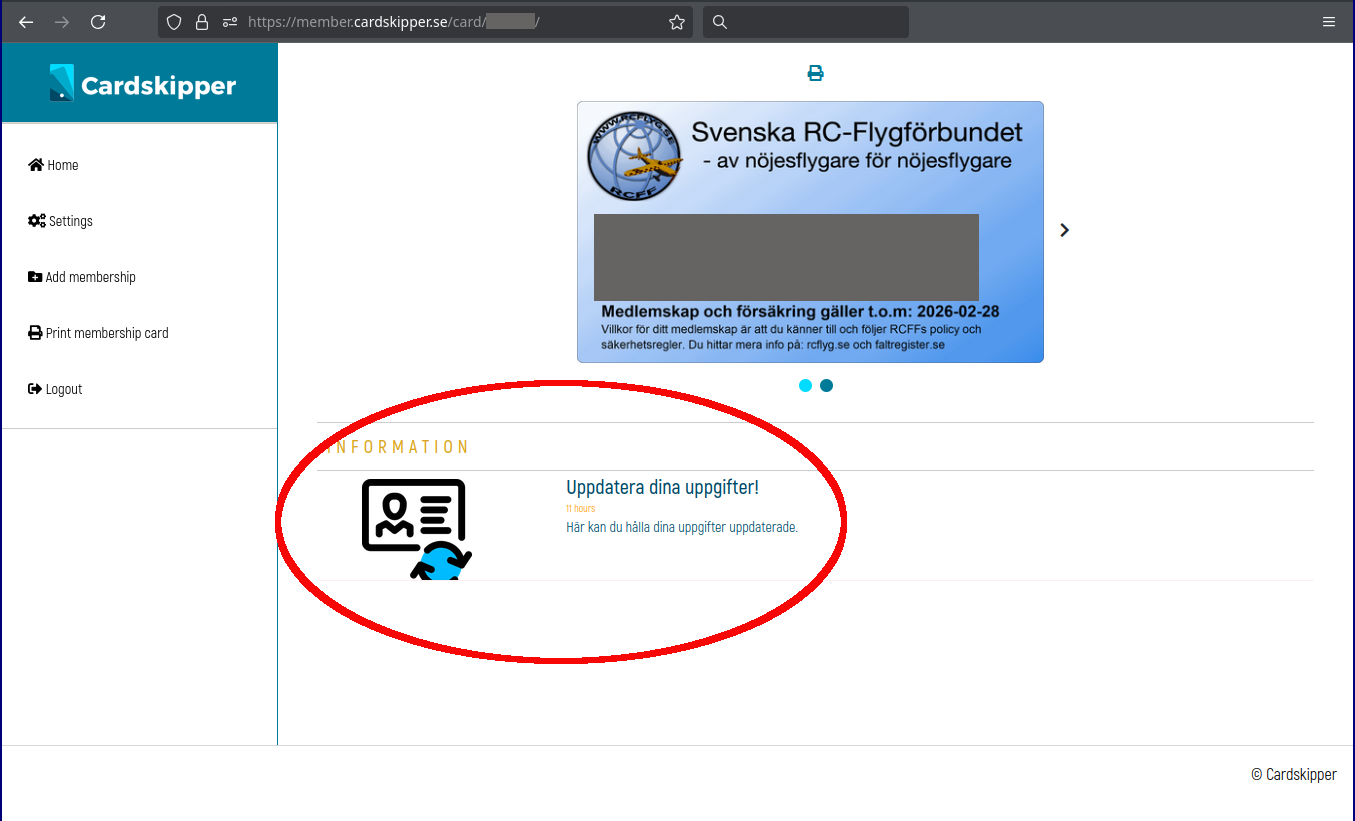
Task: Click the text 'Här kan du hålla dina uppgifter uppdaterade.'
Action: 682,527
